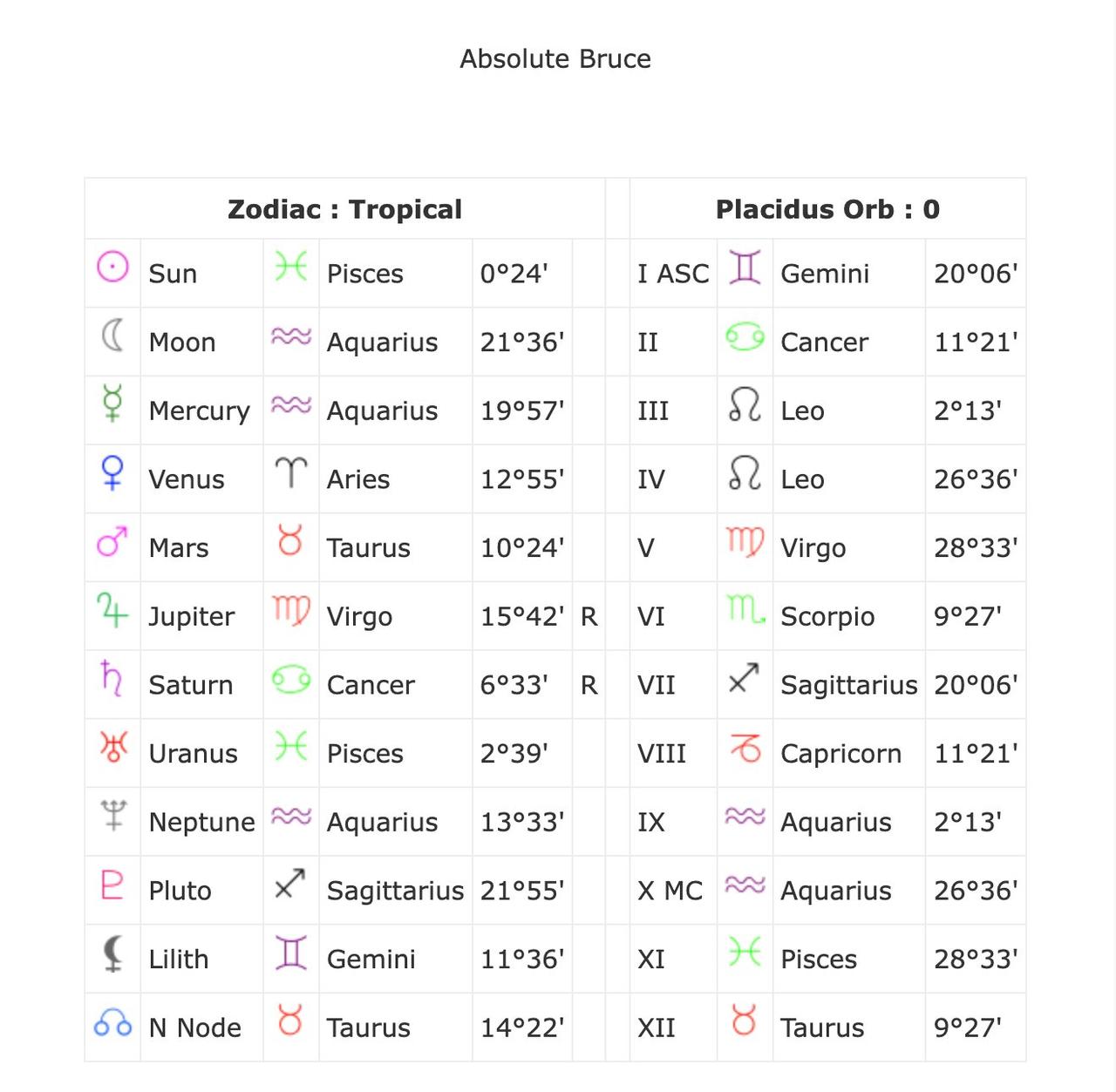Click the Placidus Orb : 0 header
Image resolution: width=1116 pixels, height=1092 pixels.
tap(827, 209)
